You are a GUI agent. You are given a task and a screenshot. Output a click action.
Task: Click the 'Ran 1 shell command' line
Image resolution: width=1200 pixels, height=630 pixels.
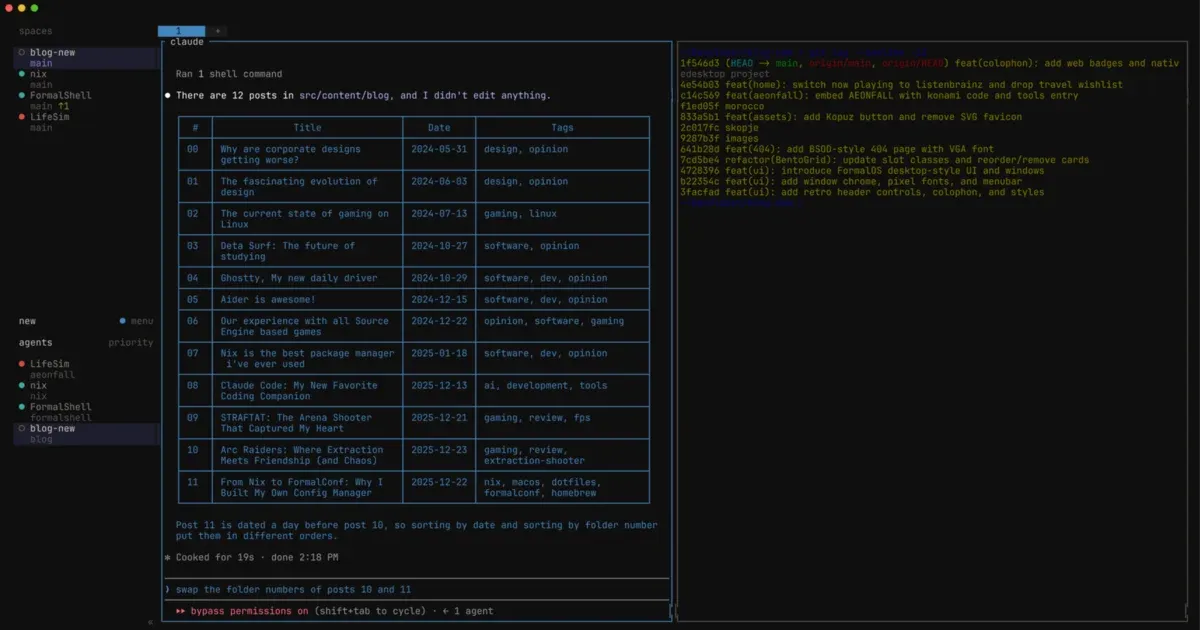coord(229,74)
